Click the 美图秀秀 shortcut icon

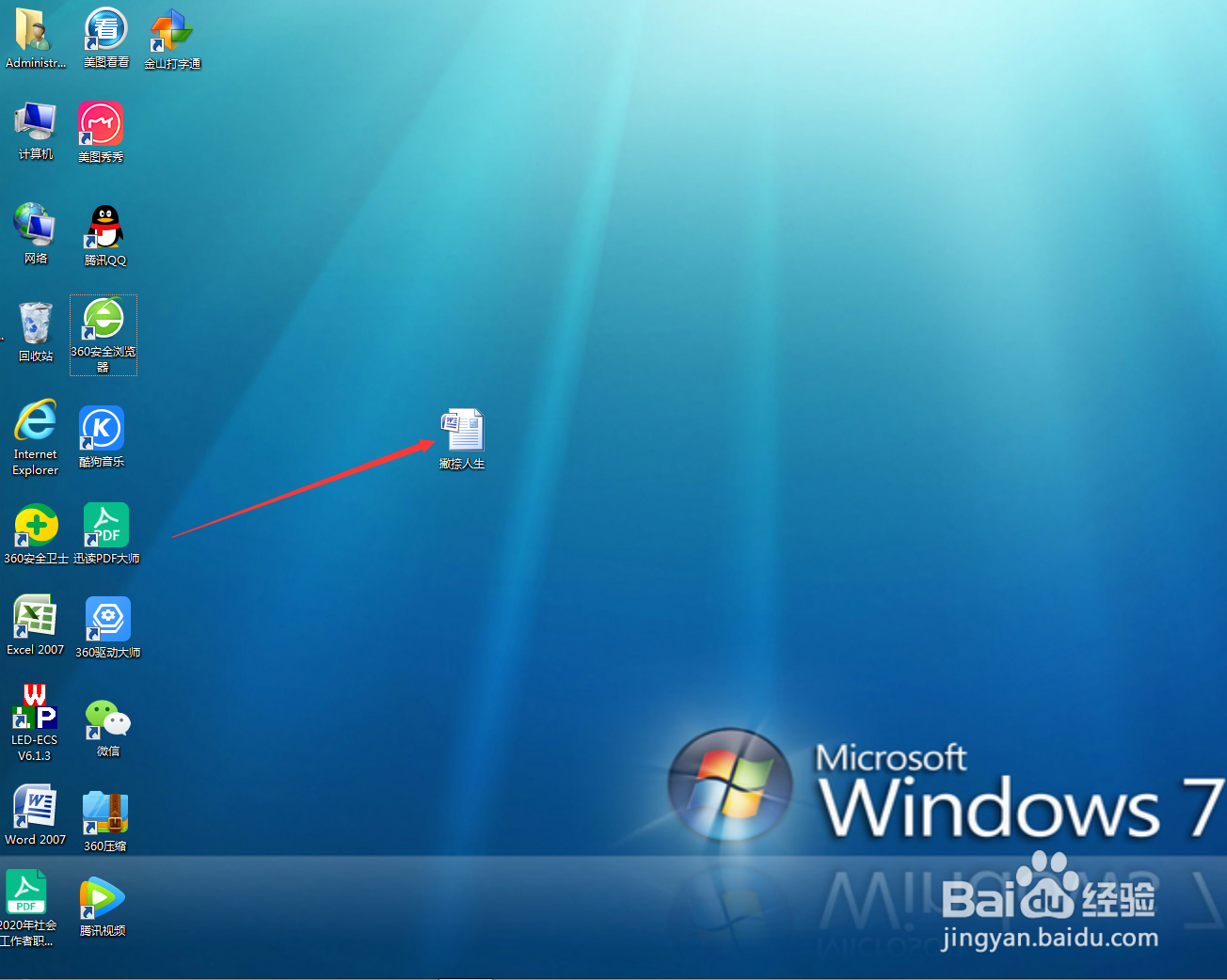[x=102, y=123]
